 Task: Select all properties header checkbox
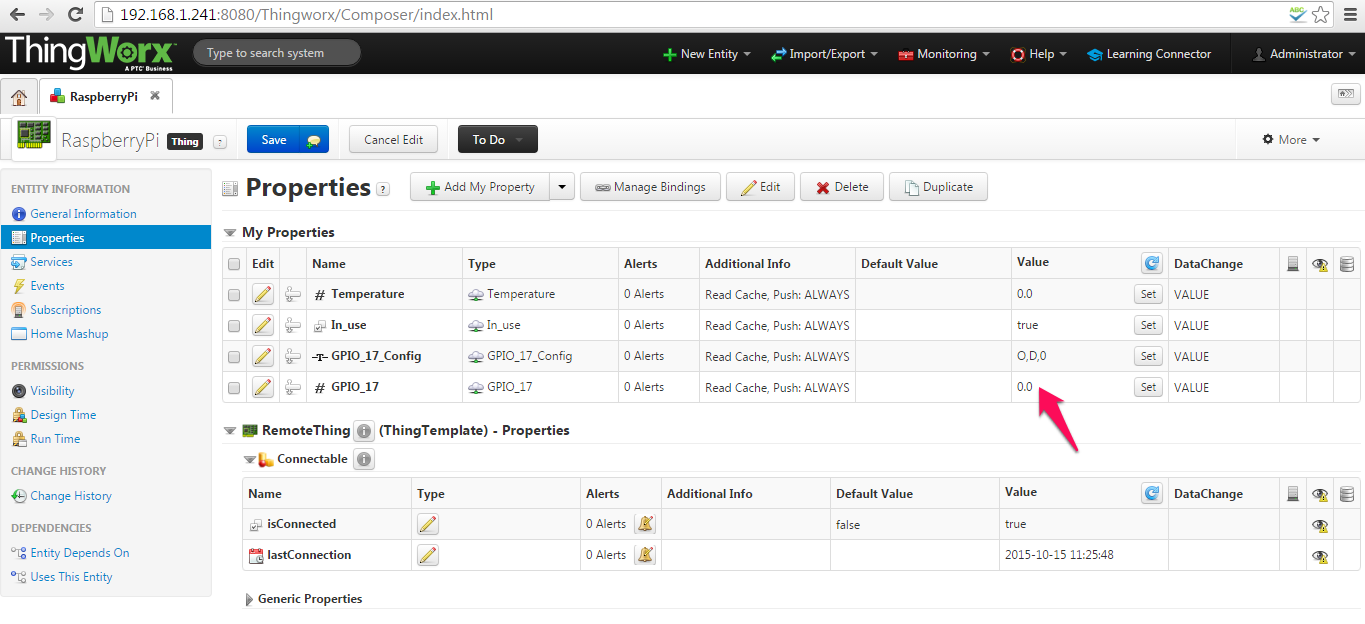coord(234,264)
